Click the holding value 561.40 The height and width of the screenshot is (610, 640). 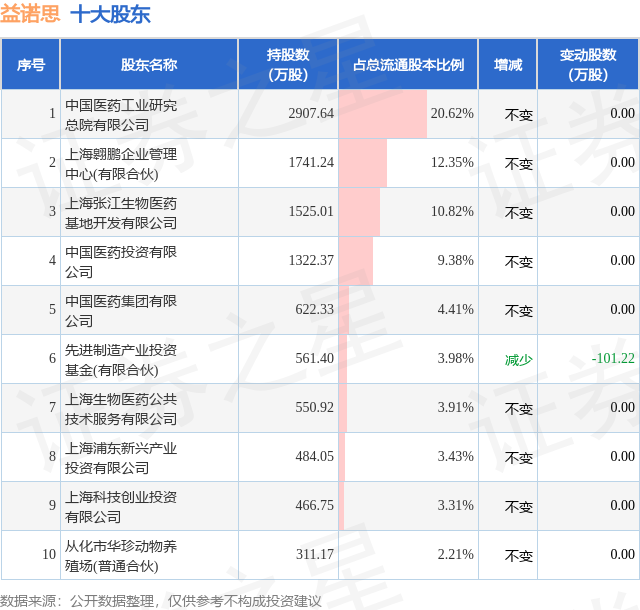(x=314, y=358)
